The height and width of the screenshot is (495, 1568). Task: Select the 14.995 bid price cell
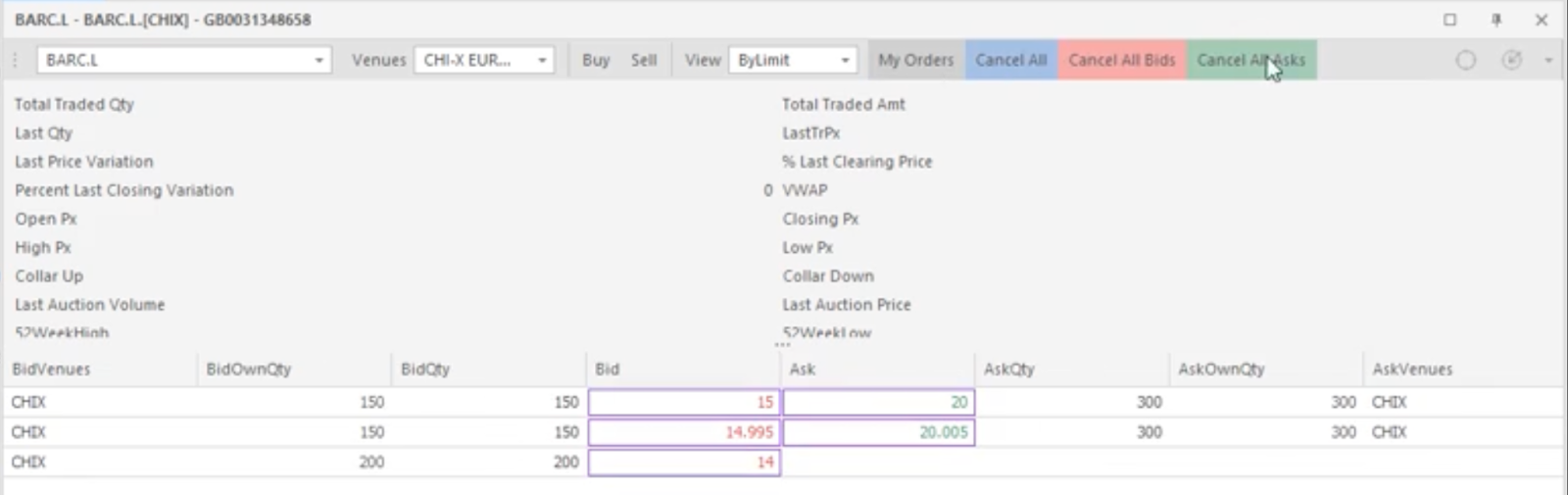coord(684,432)
